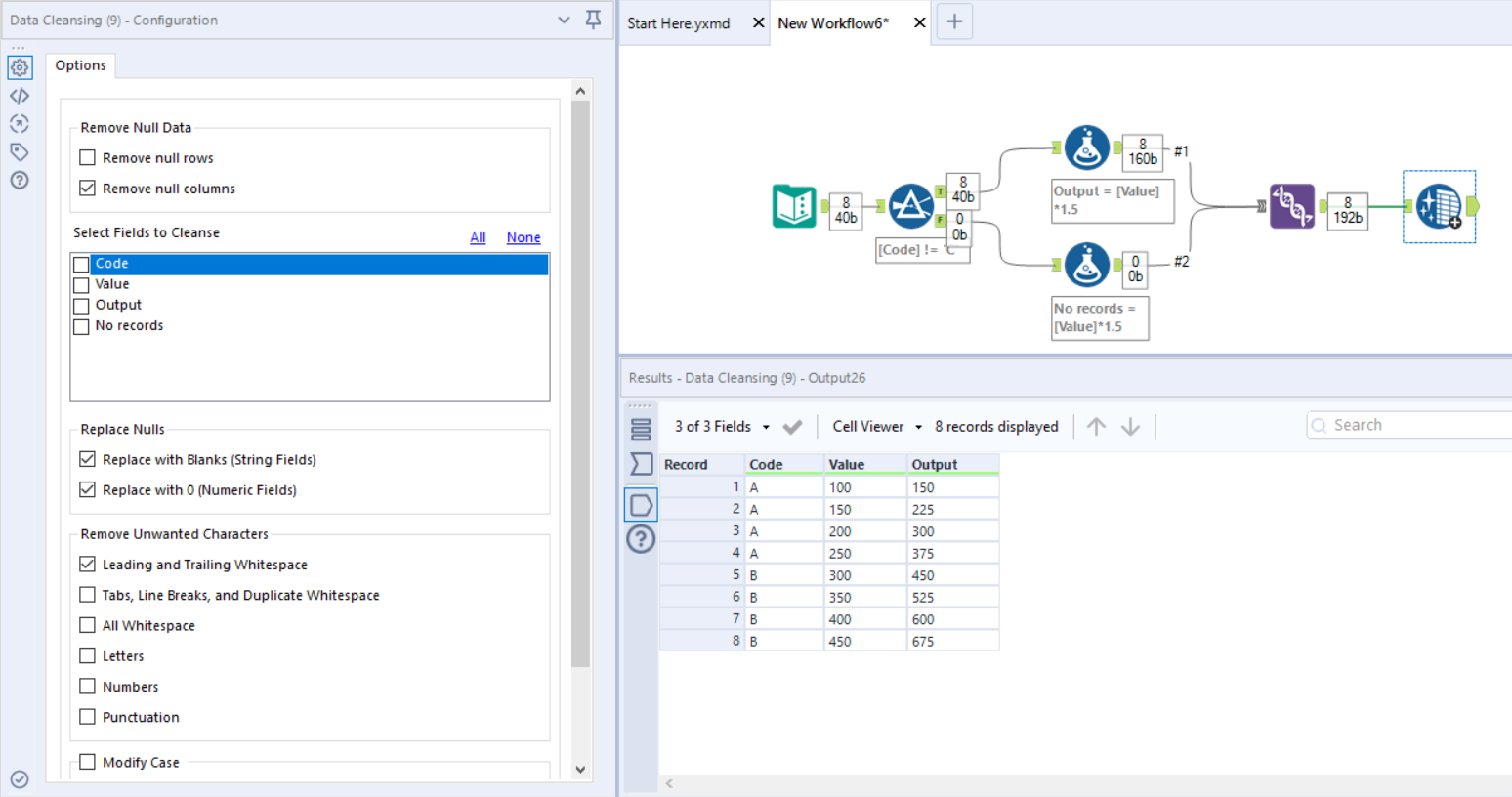
Task: Click the All link to select all fields
Action: pyautogui.click(x=478, y=237)
